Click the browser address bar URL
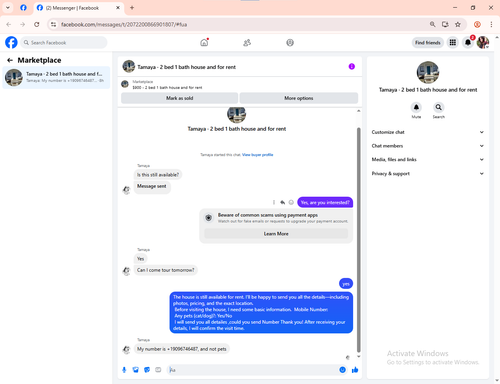Image resolution: width=500 pixels, height=384 pixels. click(124, 25)
